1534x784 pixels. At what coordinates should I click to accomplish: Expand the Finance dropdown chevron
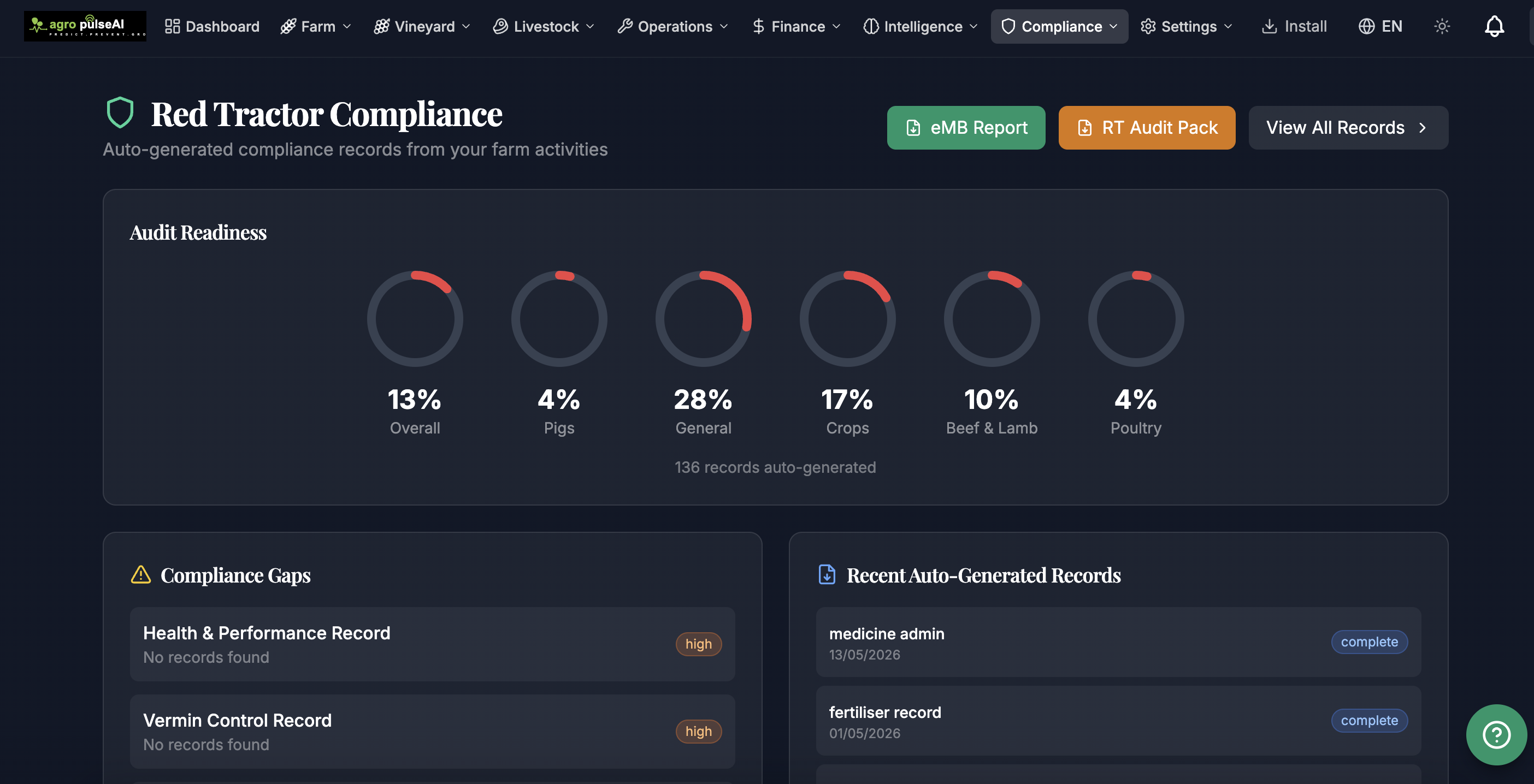pyautogui.click(x=836, y=27)
